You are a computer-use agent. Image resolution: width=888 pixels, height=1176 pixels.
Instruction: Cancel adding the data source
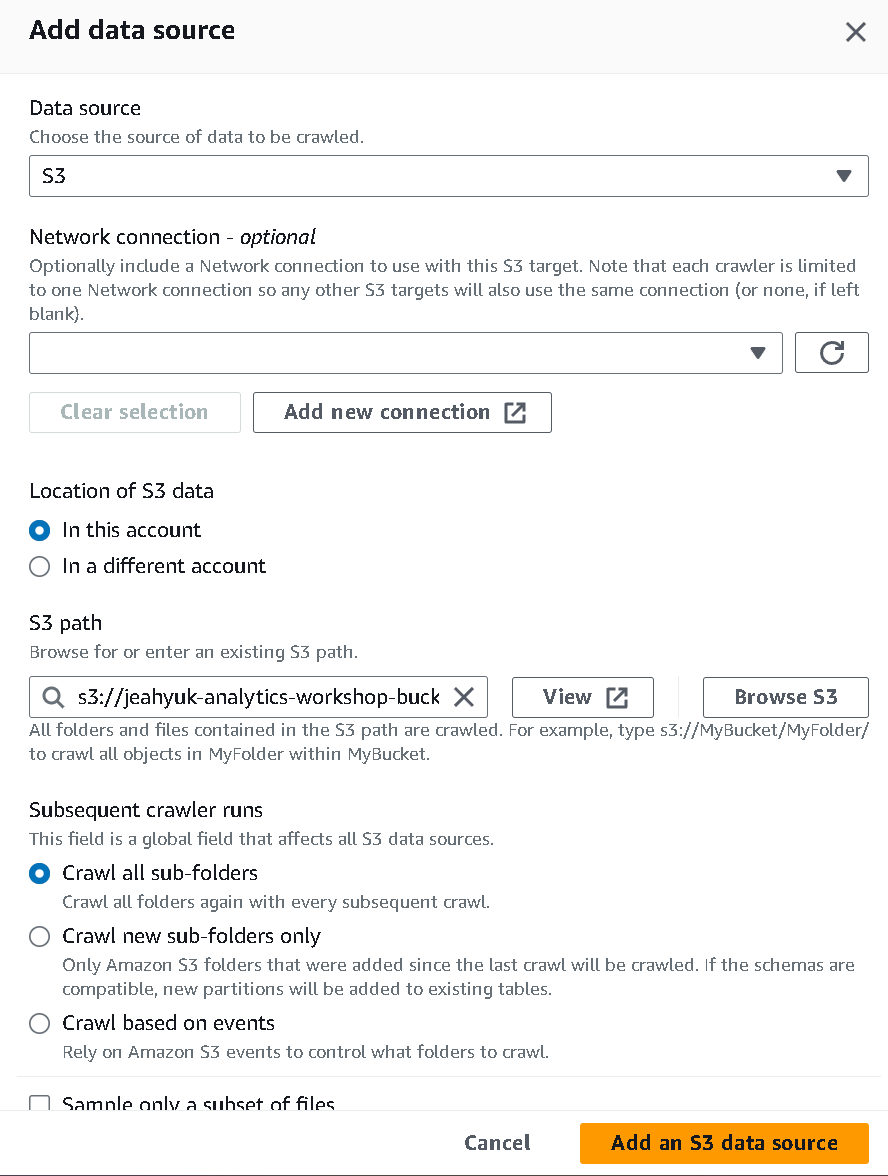[x=497, y=1143]
